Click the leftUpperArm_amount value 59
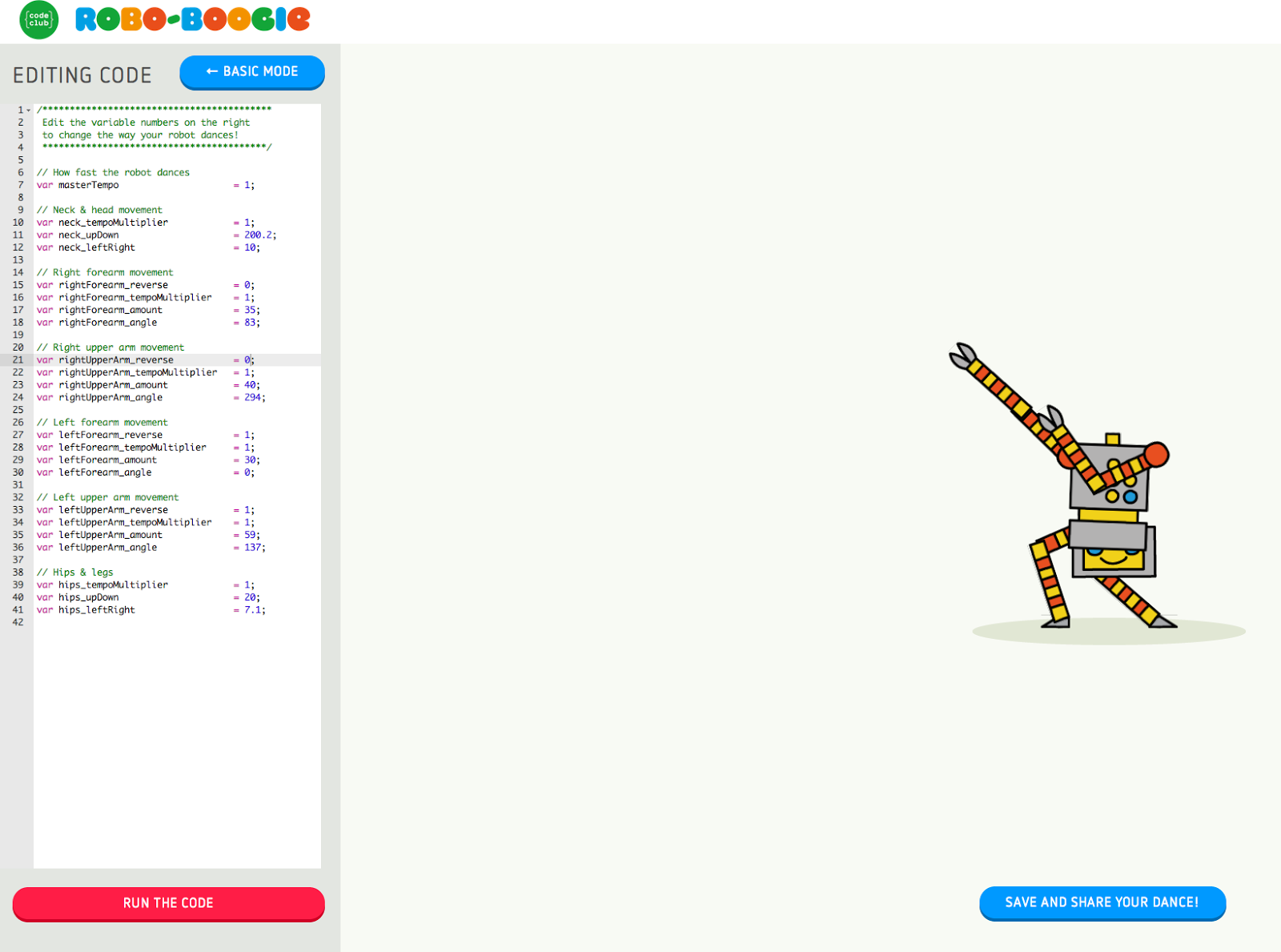The width and height of the screenshot is (1281, 952). (250, 536)
